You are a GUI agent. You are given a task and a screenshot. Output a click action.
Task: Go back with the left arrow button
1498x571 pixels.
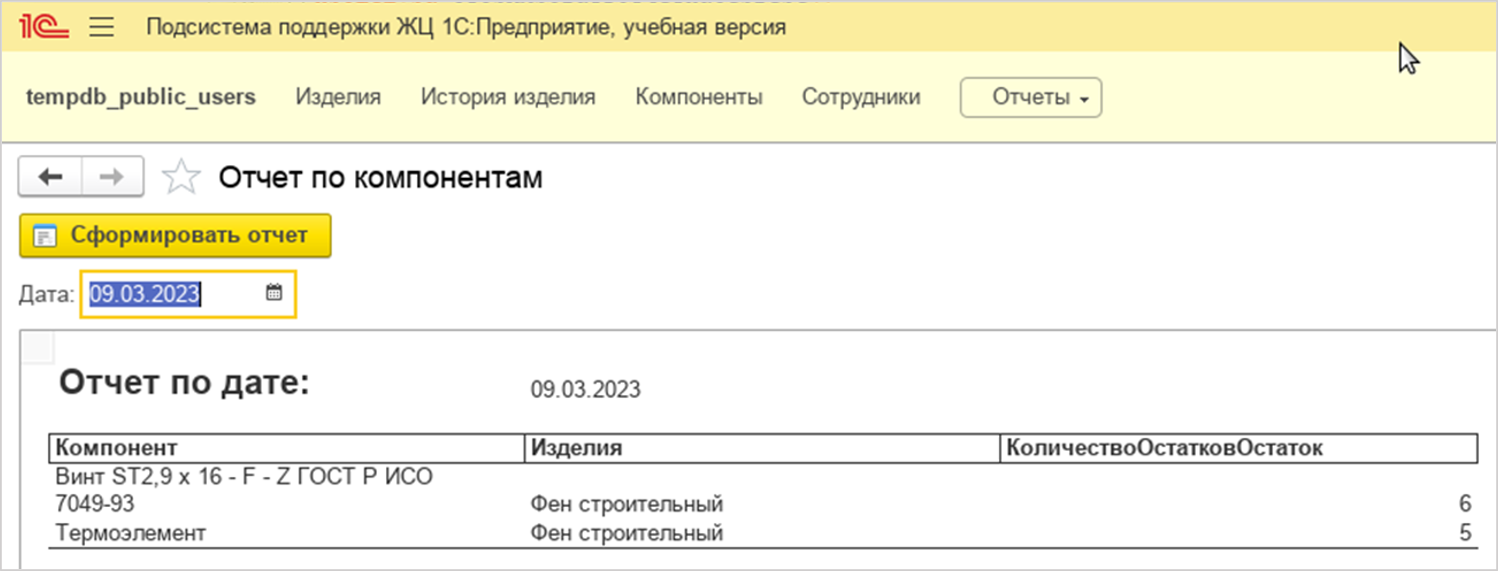point(50,177)
